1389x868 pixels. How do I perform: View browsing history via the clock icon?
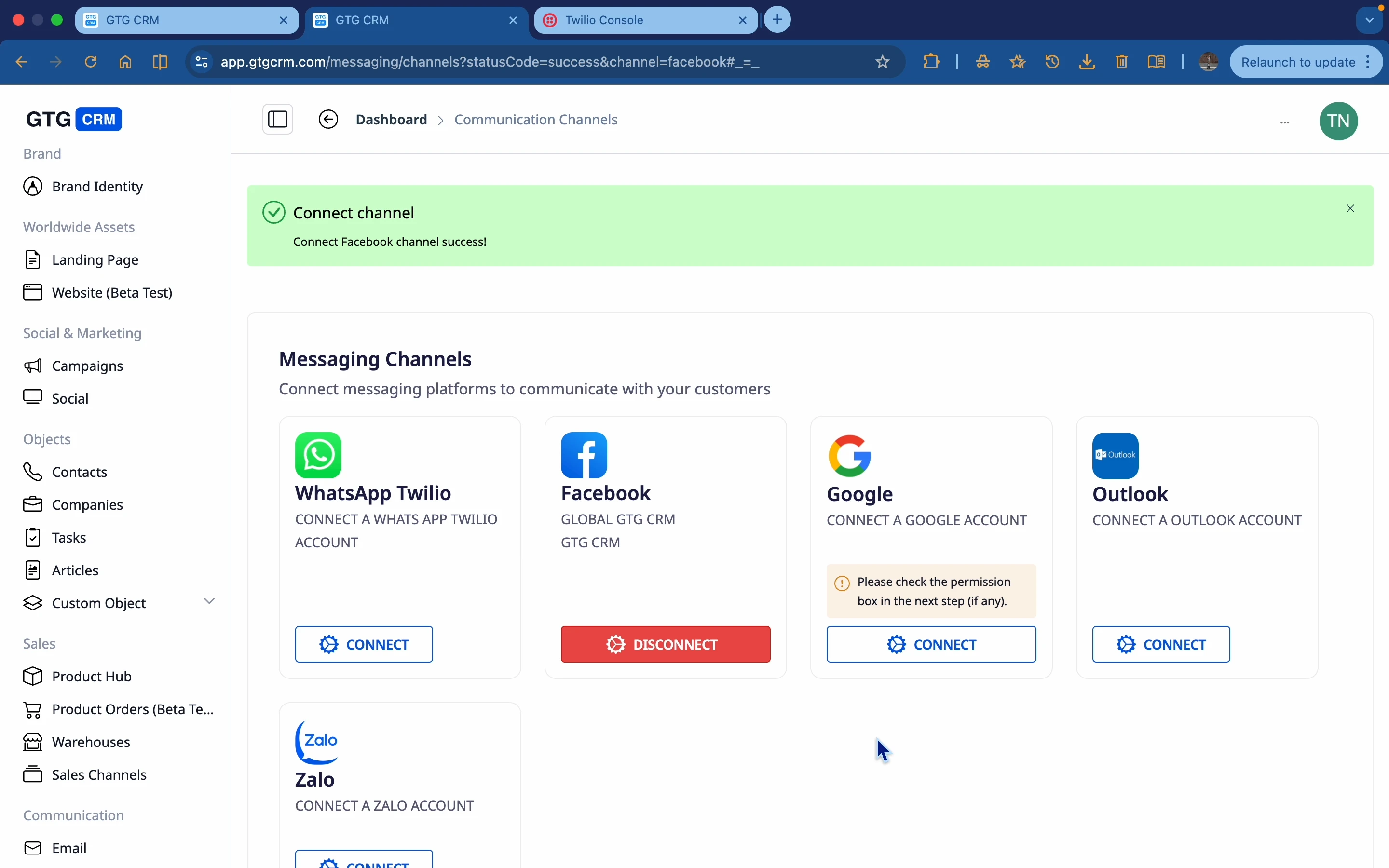[x=1052, y=61]
